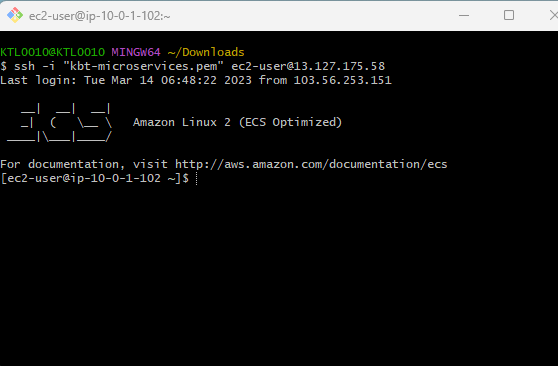The width and height of the screenshot is (558, 366).
Task: Click the KTL0010@KTL0010 user host text
Action: 53,52
